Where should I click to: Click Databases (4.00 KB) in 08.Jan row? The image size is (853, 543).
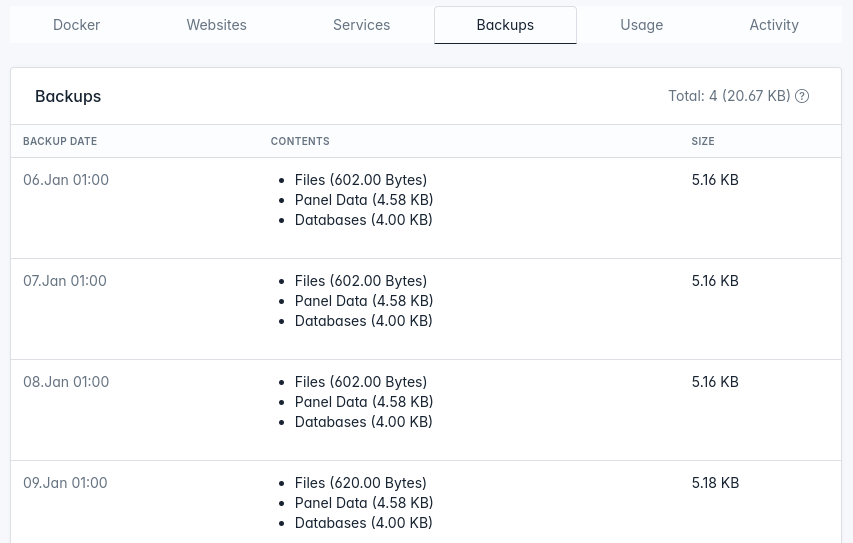[363, 422]
